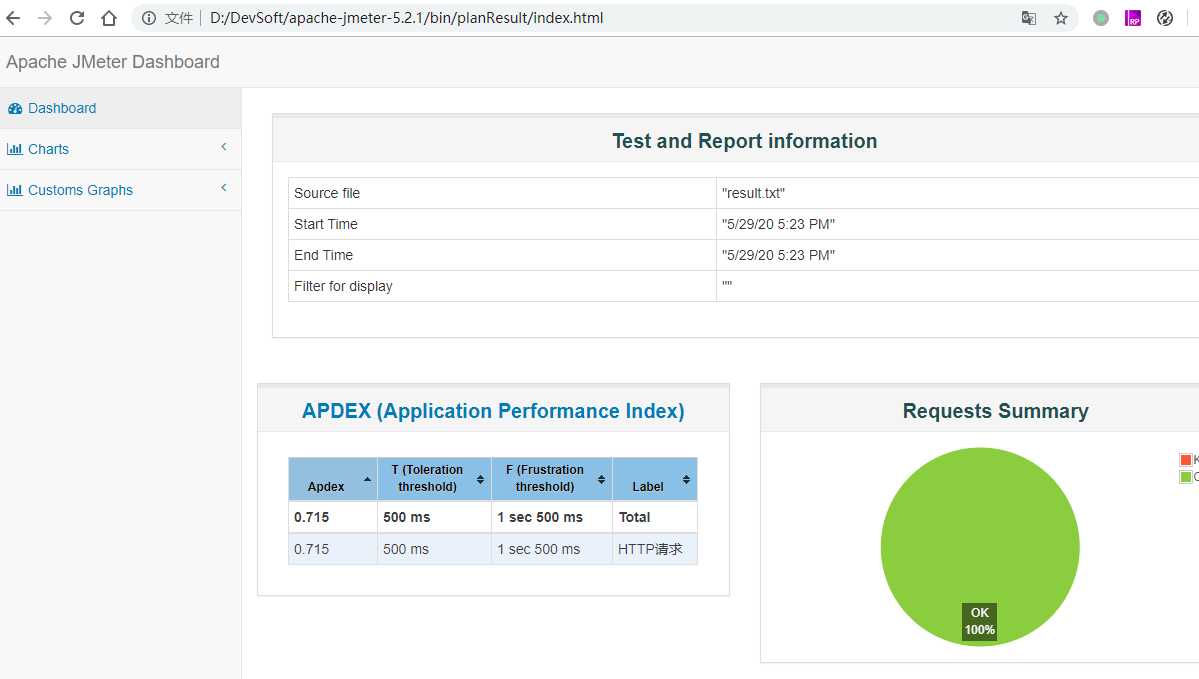
Task: Sort by F (Frustration threshold) arrows
Action: (601, 479)
